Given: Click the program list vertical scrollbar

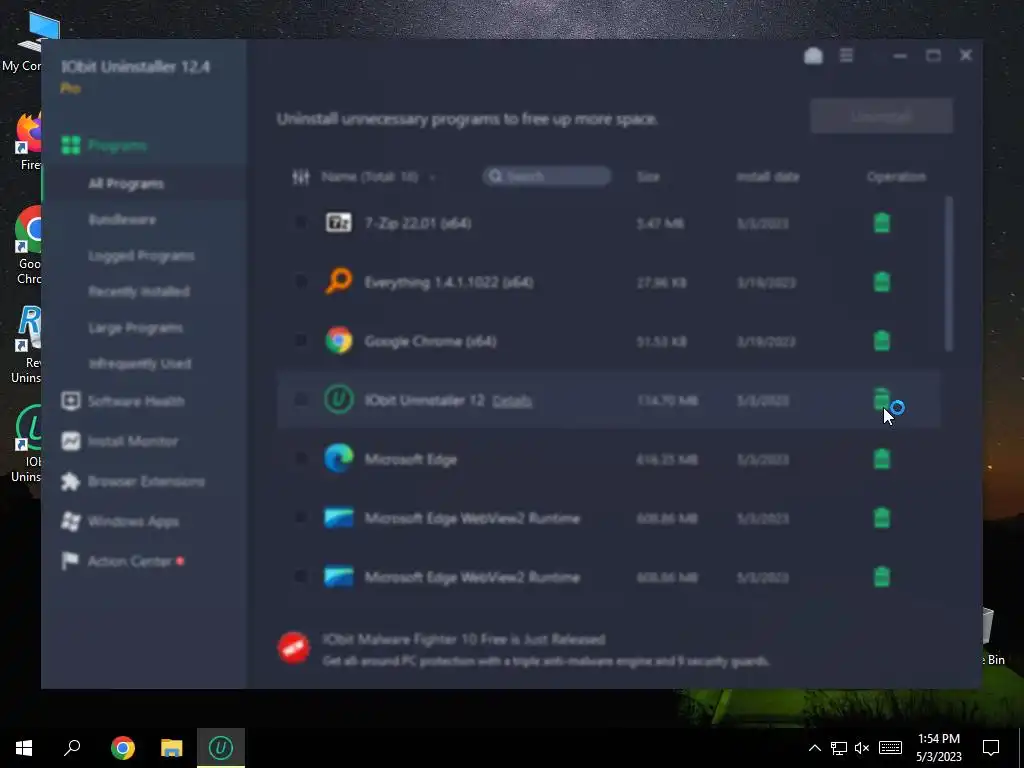Looking at the screenshot, I should click(948, 274).
